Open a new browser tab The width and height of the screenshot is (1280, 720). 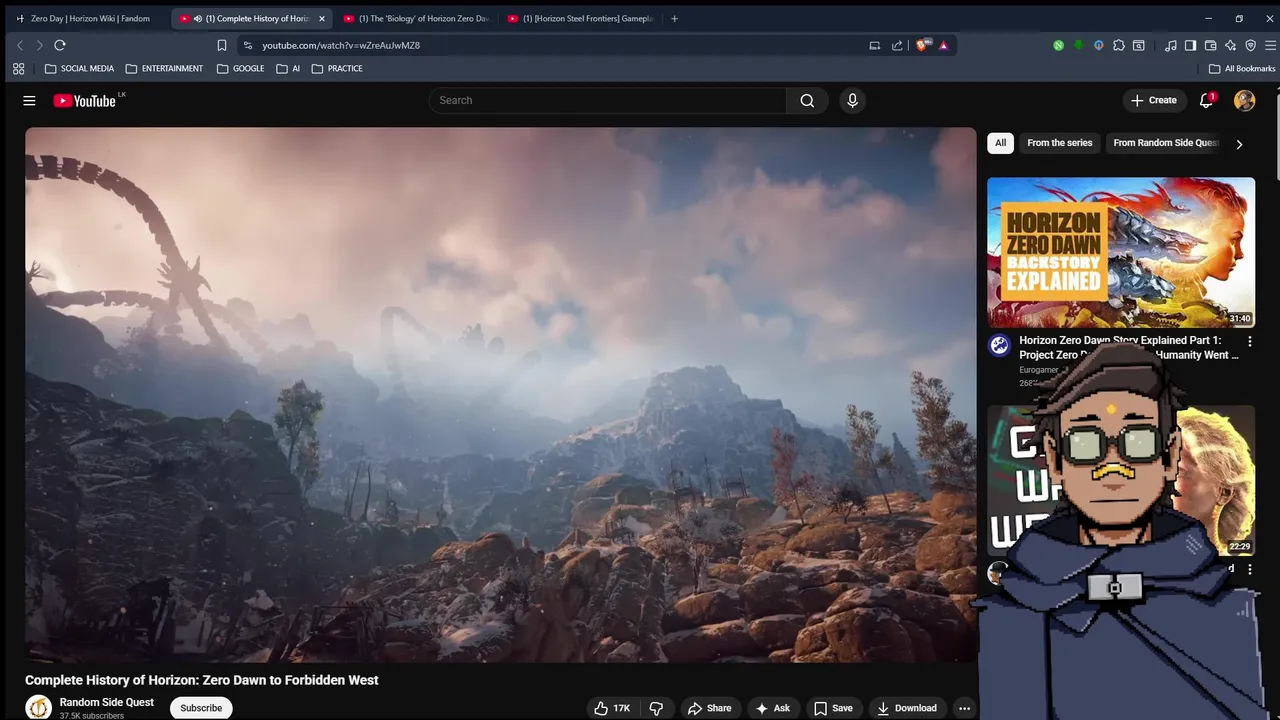point(674,19)
